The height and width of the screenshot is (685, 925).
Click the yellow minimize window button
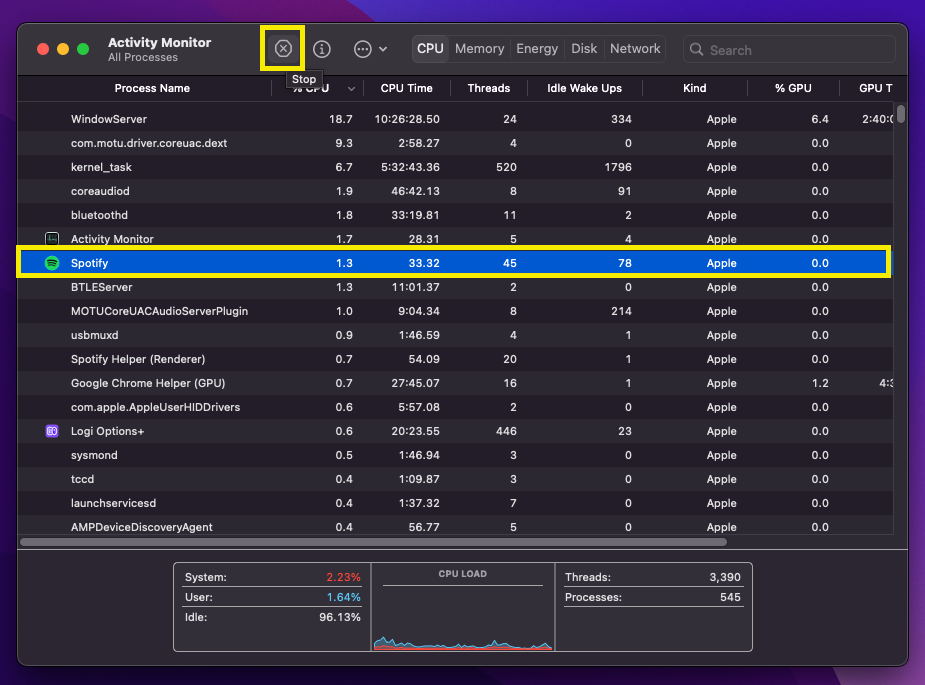pos(63,49)
